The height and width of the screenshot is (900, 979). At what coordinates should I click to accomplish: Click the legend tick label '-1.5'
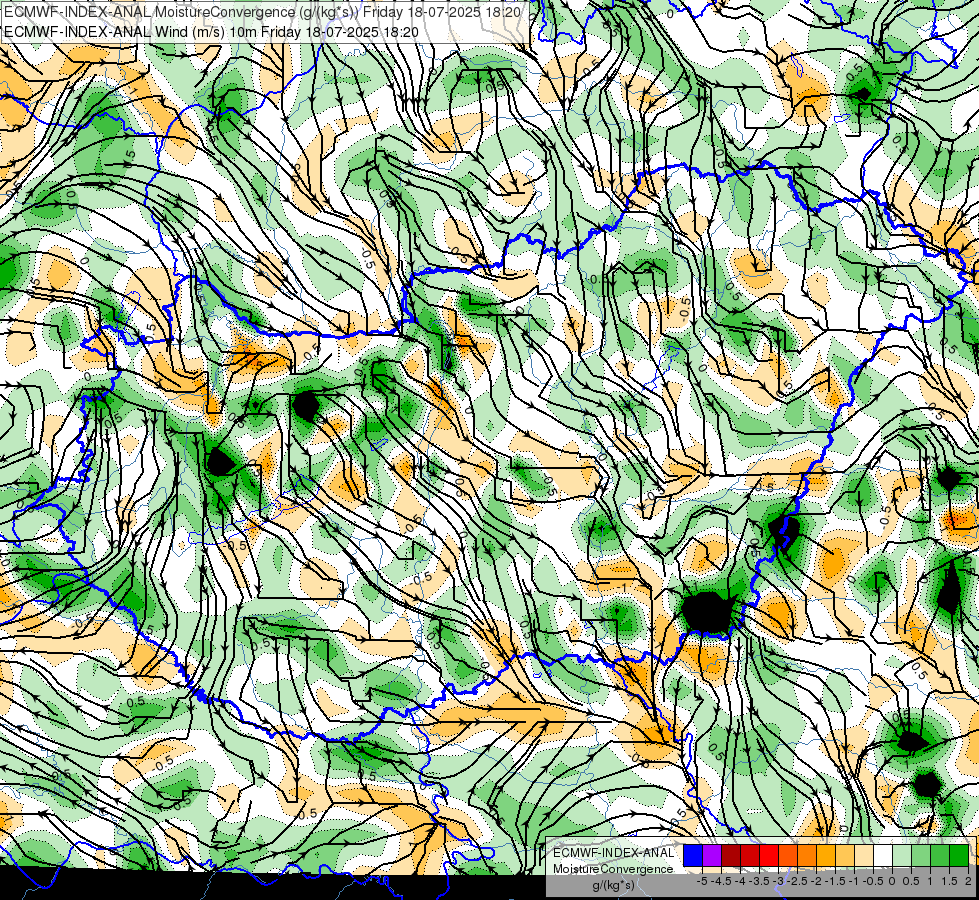pyautogui.click(x=835, y=881)
